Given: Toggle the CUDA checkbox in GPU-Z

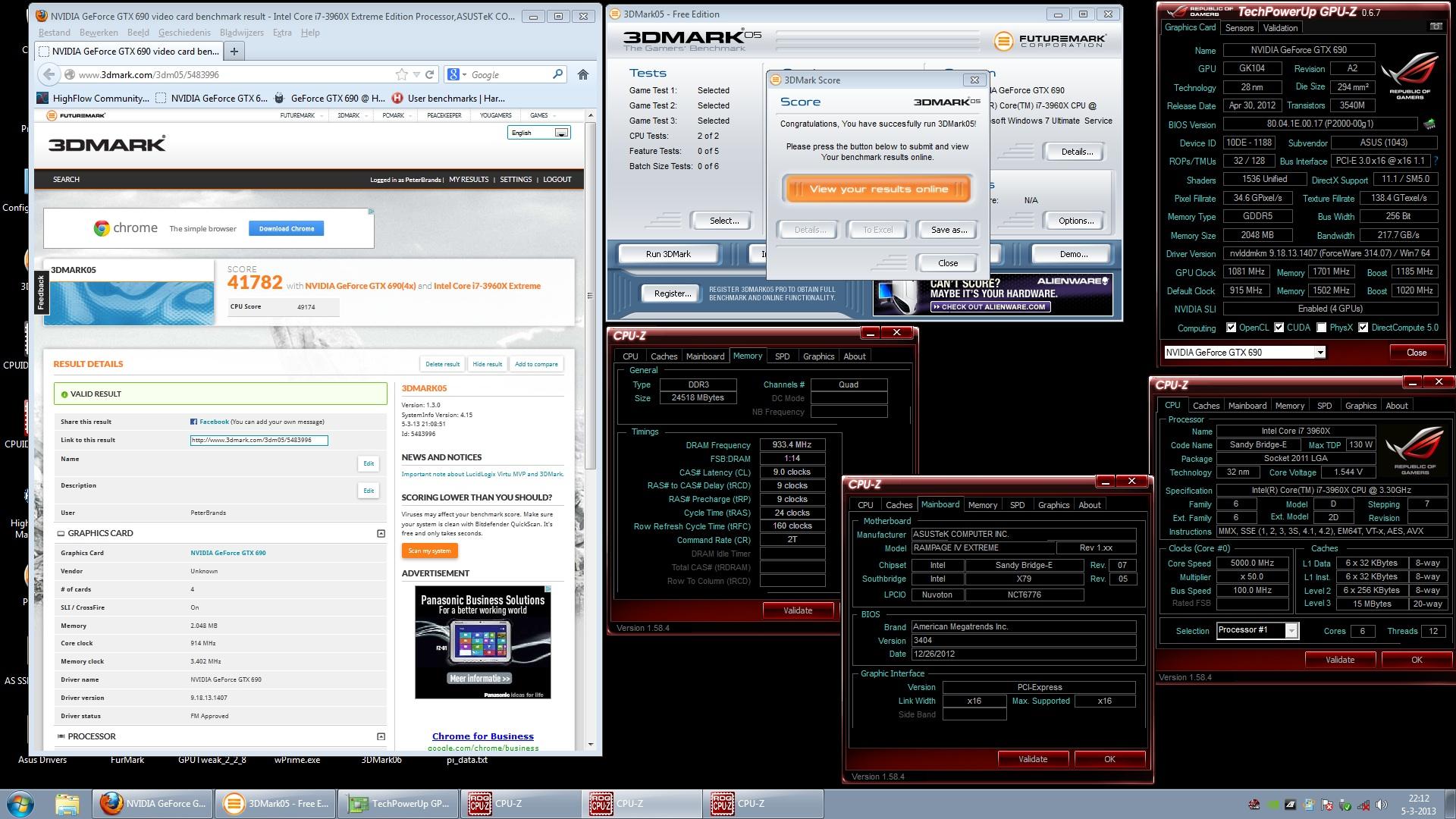Looking at the screenshot, I should [x=1279, y=328].
